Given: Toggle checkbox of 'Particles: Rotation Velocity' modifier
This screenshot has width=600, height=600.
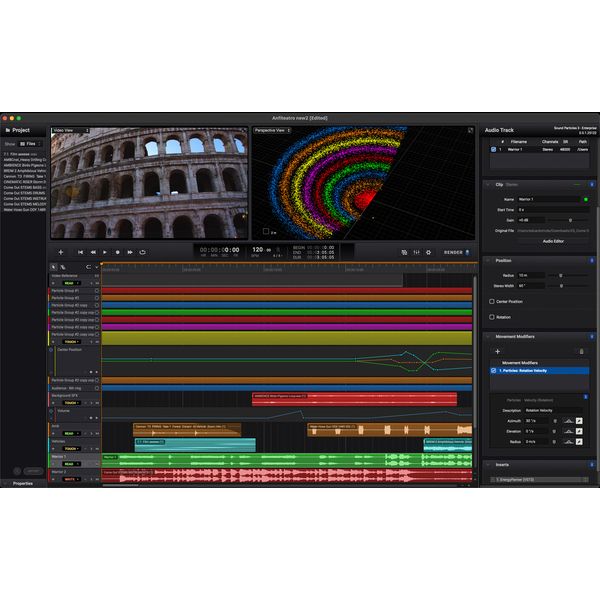Looking at the screenshot, I should coord(494,371).
